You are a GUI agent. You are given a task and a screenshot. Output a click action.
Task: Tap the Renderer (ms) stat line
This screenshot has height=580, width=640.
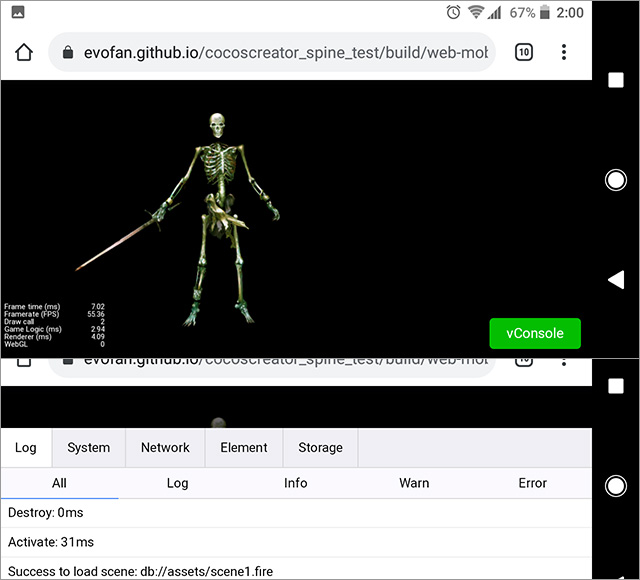[54, 337]
